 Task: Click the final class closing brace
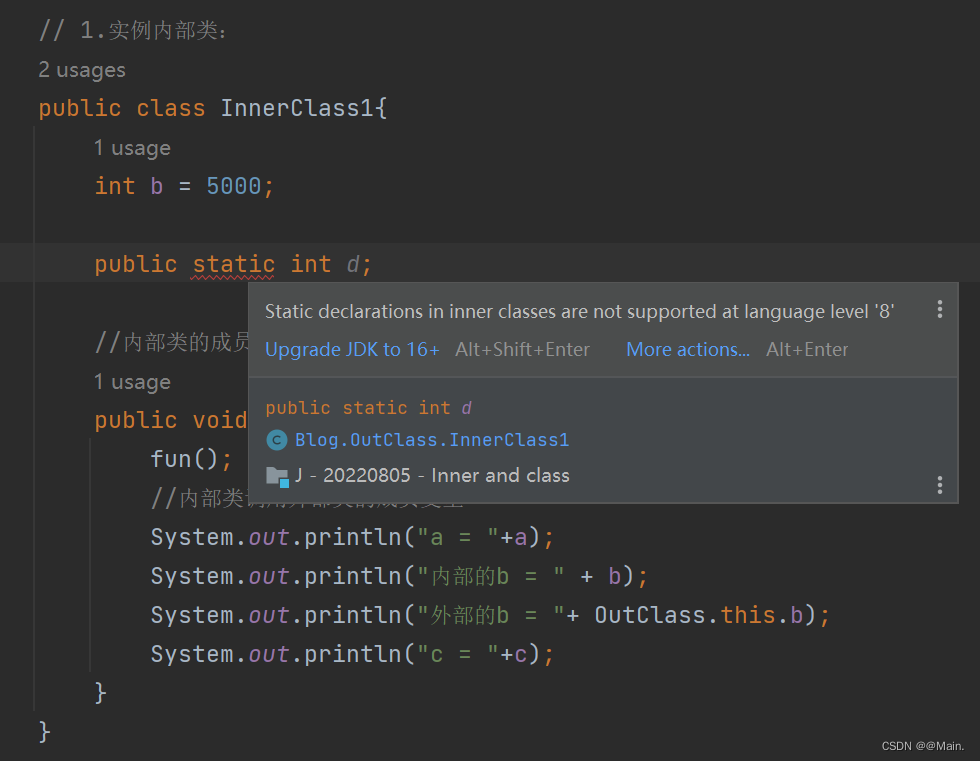pos(44,732)
